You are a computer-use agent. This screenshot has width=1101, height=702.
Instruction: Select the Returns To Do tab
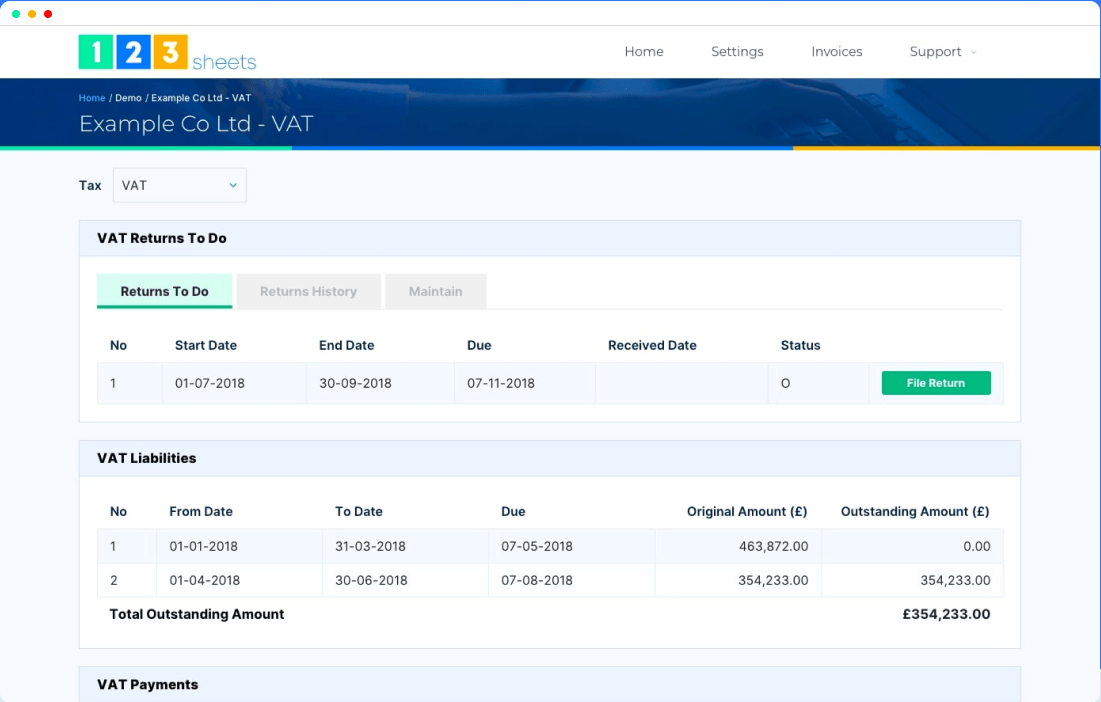pyautogui.click(x=164, y=291)
